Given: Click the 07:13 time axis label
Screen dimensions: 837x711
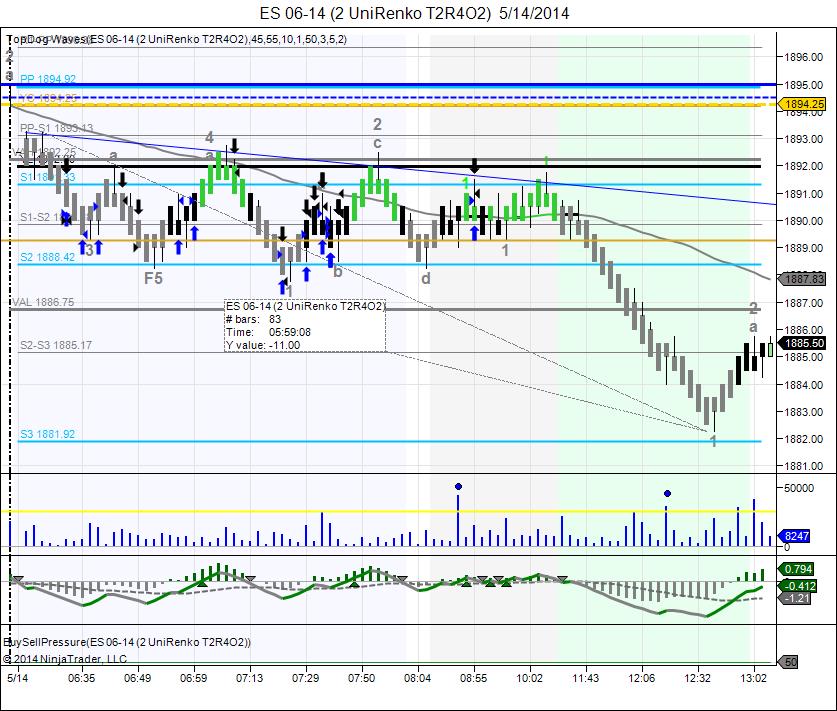Looking at the screenshot, I should (250, 678).
